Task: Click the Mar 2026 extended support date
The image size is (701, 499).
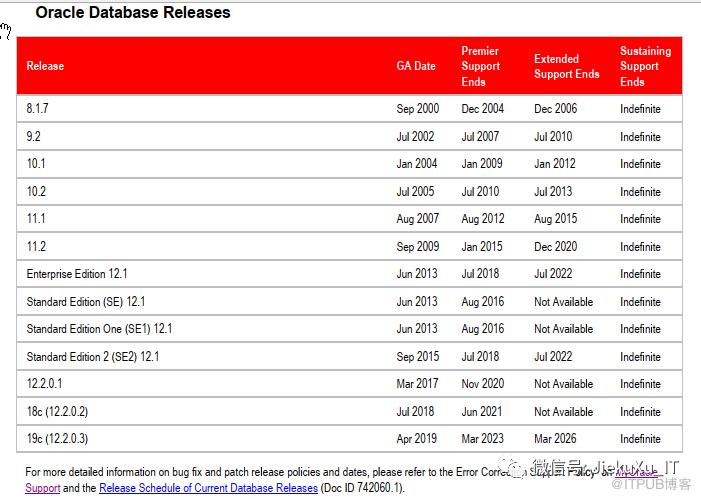Action: click(x=555, y=439)
